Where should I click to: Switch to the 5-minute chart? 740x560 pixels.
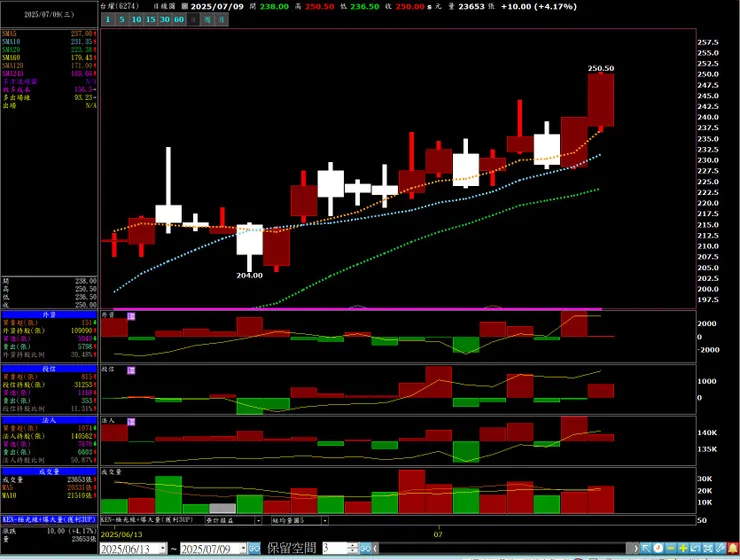pos(122,19)
